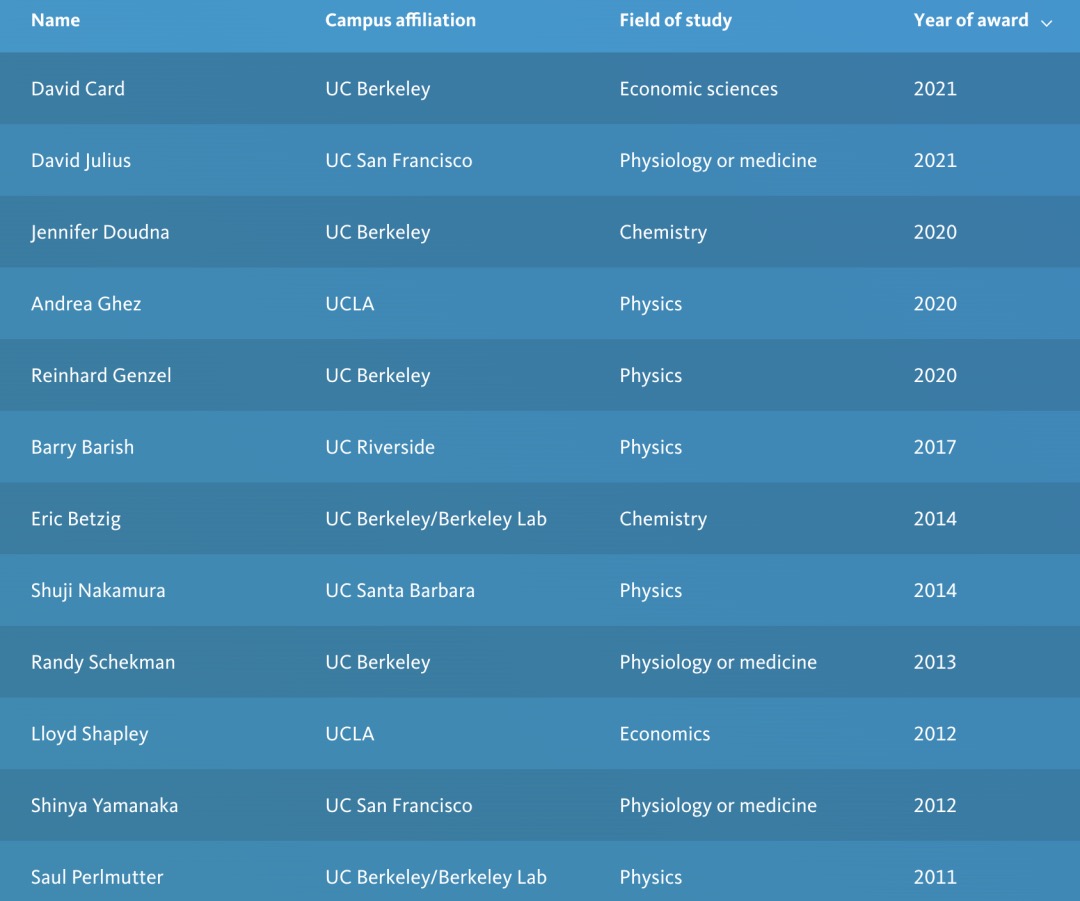Select Randy Schekman name entry
This screenshot has height=901, width=1080.
pyautogui.click(x=103, y=662)
